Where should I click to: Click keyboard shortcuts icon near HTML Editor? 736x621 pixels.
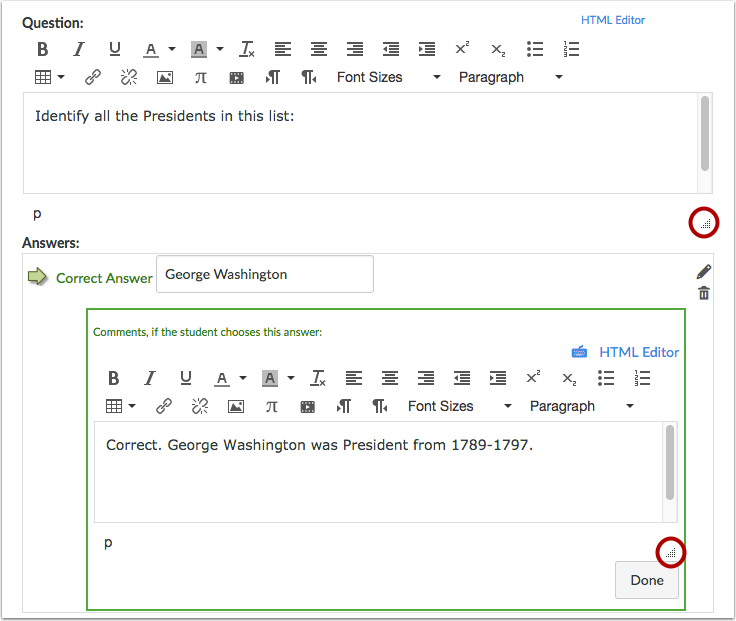[x=579, y=352]
